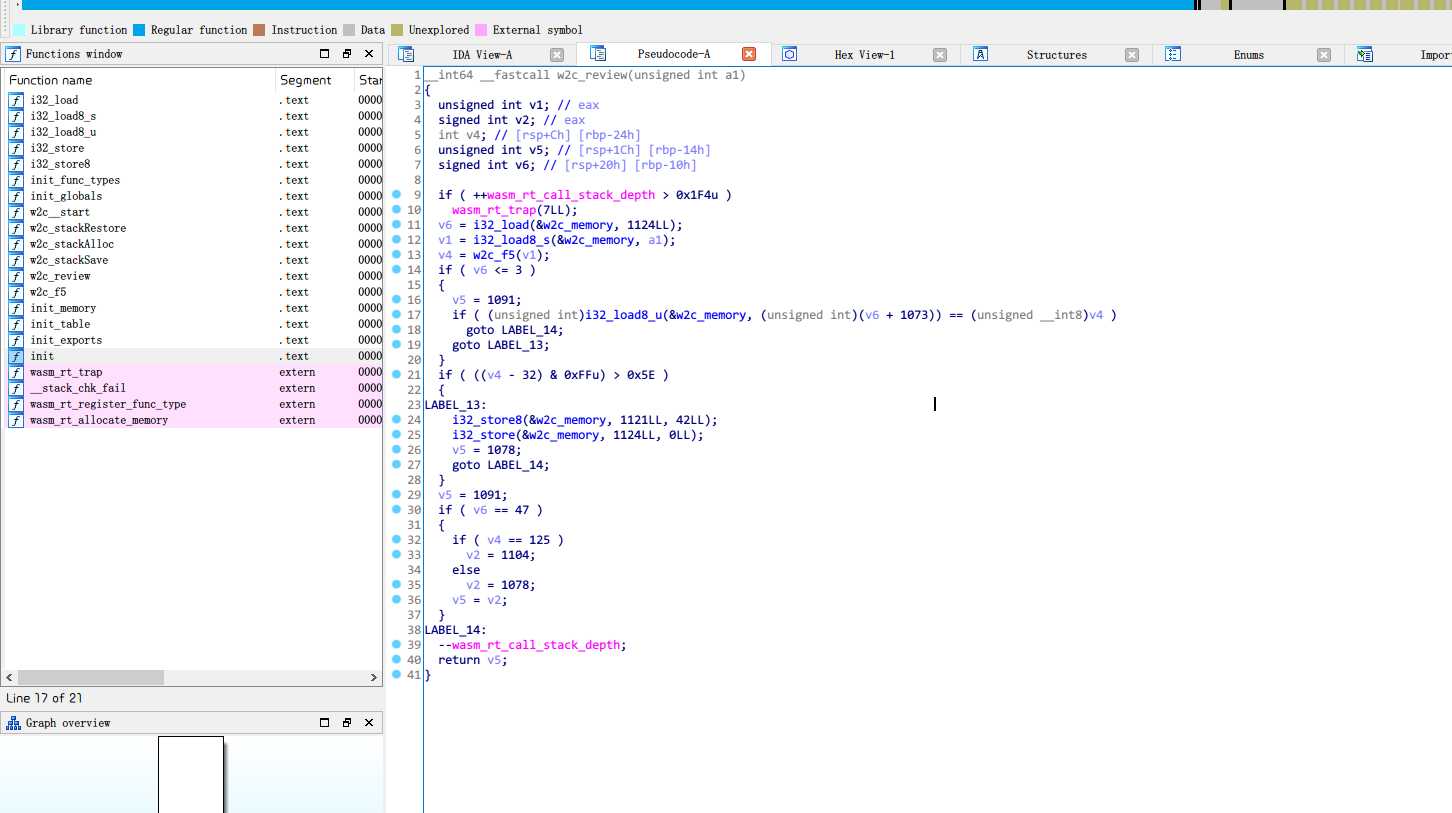Close the Pseudocode-A tab
This screenshot has width=1452, height=813.
(x=749, y=54)
